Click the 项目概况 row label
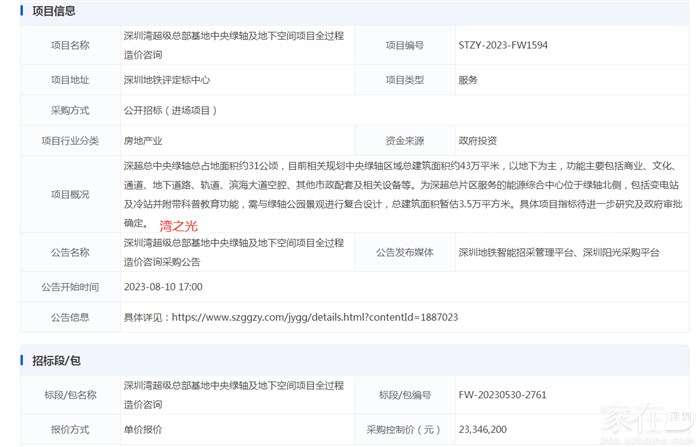The image size is (700, 447). (x=70, y=194)
